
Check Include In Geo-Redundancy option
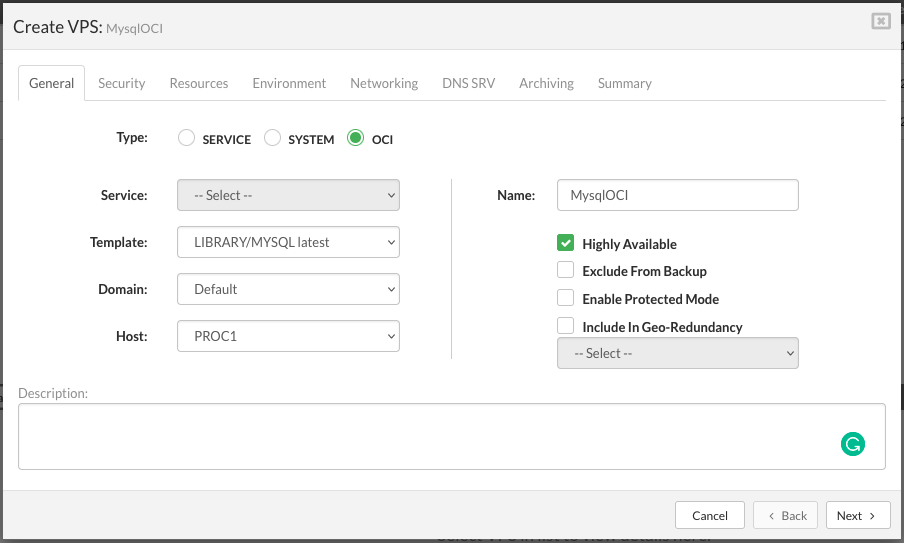click(566, 326)
